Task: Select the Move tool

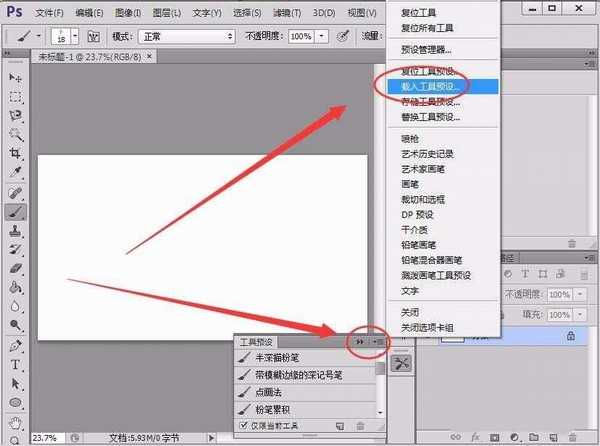Action: pyautogui.click(x=16, y=77)
